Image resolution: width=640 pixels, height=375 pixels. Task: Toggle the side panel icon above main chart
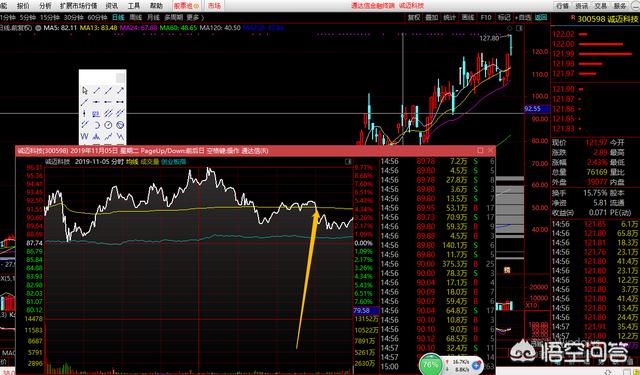[x=519, y=28]
